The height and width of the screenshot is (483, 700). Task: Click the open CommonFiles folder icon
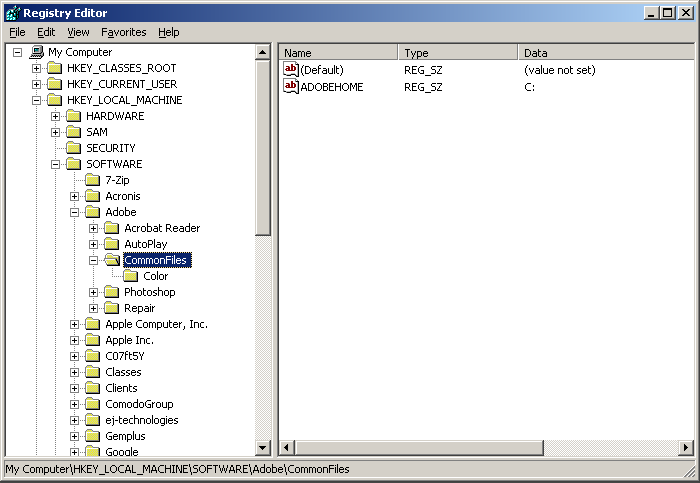(112, 260)
